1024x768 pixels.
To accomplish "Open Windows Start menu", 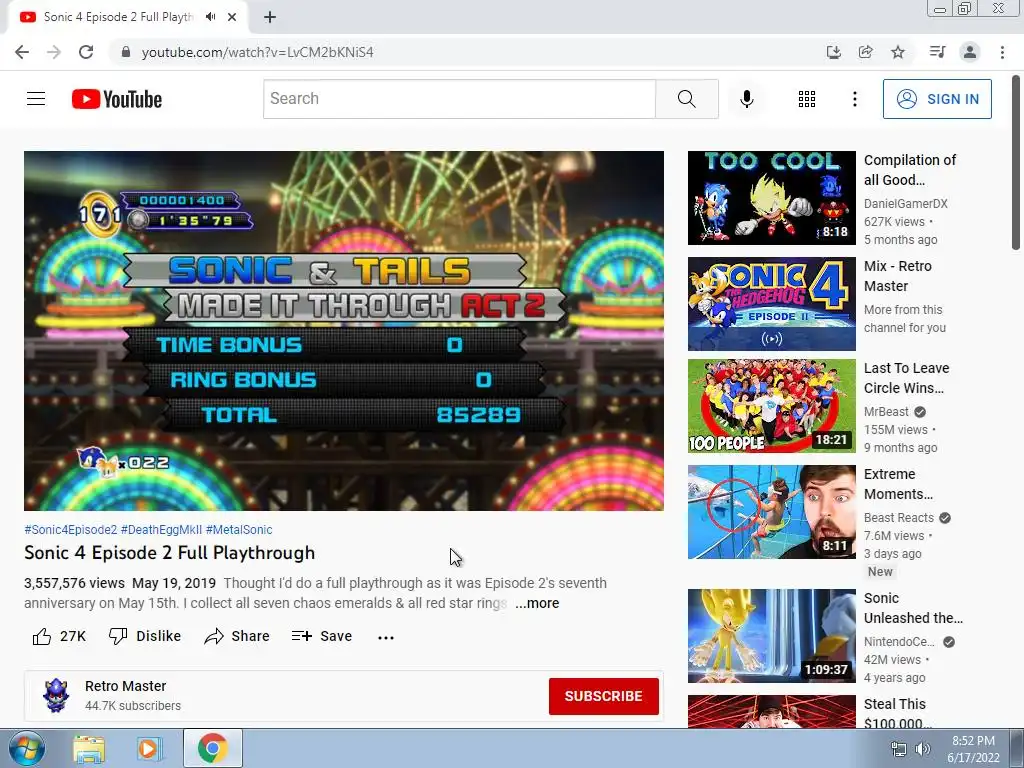I will (26, 748).
